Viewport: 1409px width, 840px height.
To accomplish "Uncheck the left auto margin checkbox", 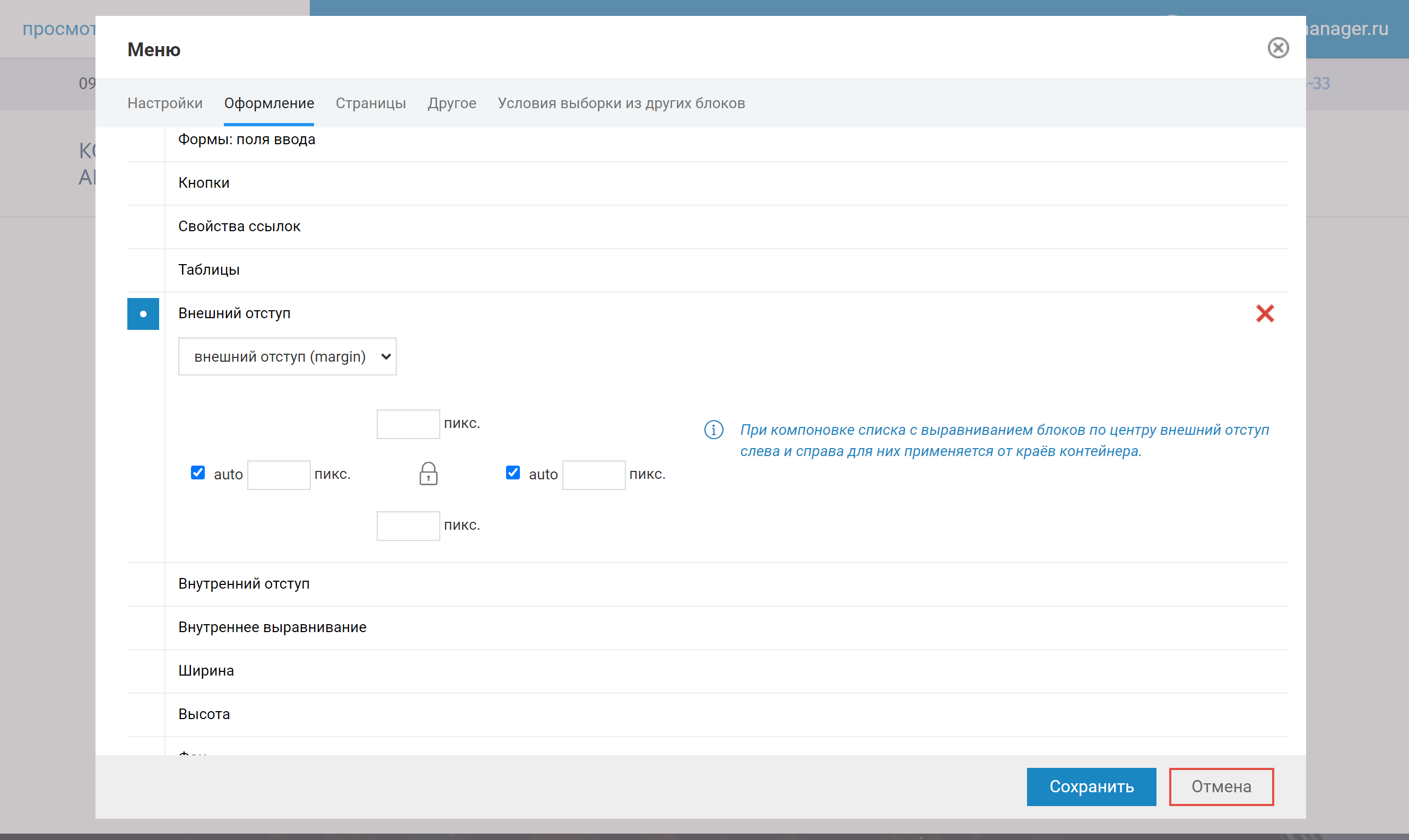I will coord(197,472).
